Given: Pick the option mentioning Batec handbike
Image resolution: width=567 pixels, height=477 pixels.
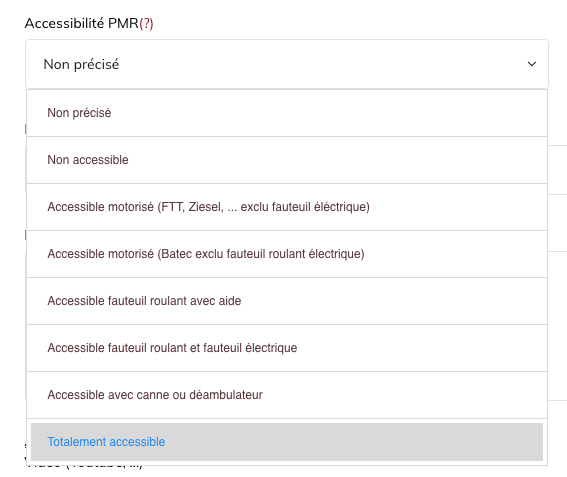Looking at the screenshot, I should (287, 254).
